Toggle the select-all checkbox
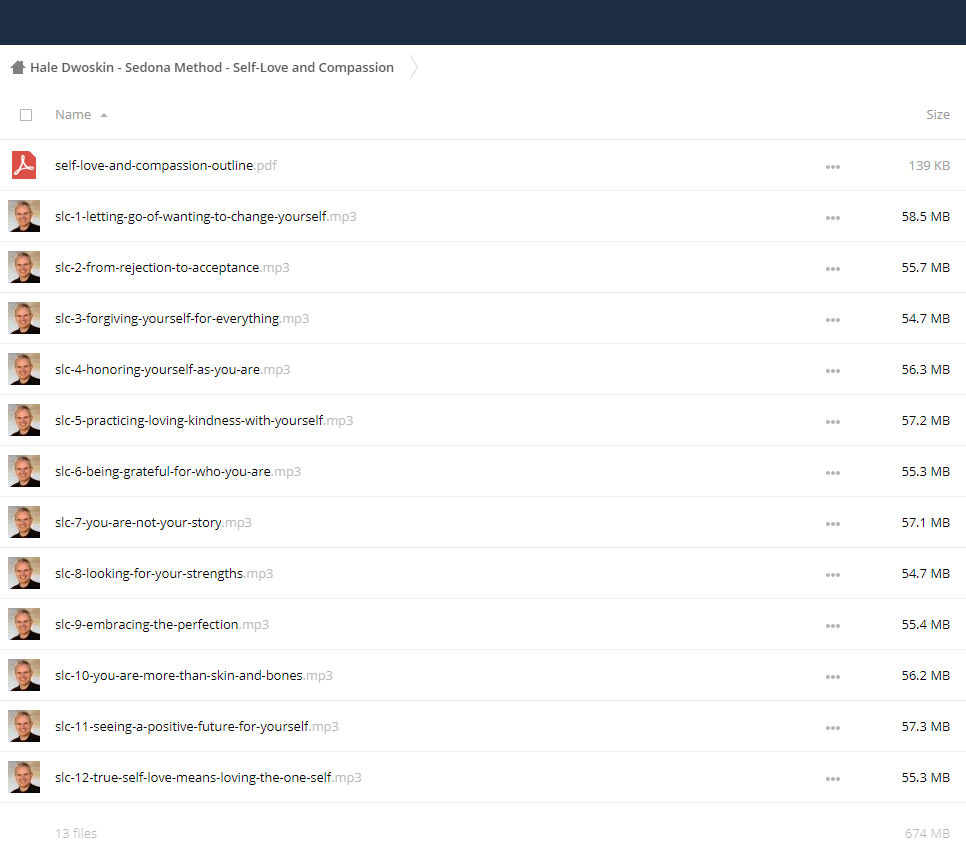Screen dimensions: 966x860 [x=26, y=115]
